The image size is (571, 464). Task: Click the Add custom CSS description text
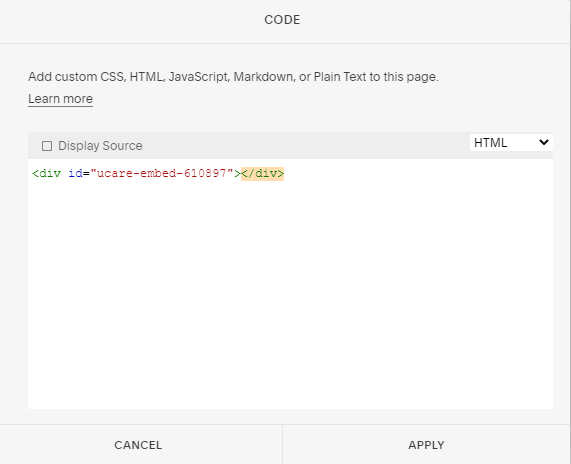233,77
